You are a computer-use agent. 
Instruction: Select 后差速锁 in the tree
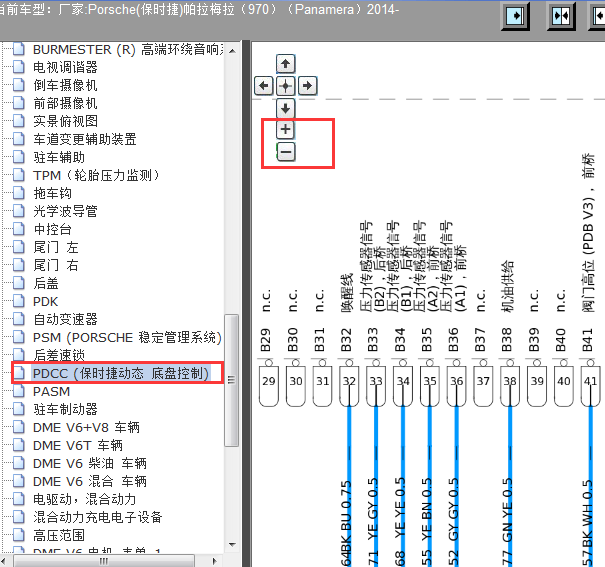[x=59, y=355]
